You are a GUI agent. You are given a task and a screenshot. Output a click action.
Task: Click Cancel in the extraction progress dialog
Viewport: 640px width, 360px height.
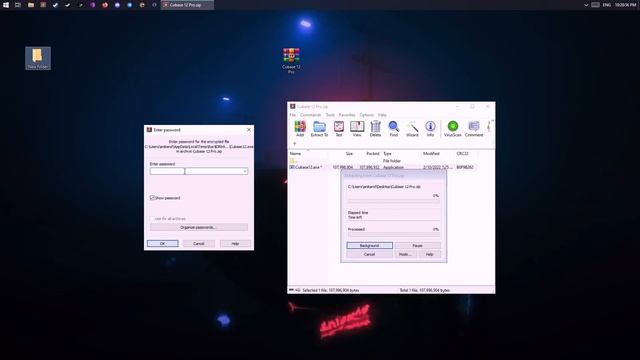369,254
